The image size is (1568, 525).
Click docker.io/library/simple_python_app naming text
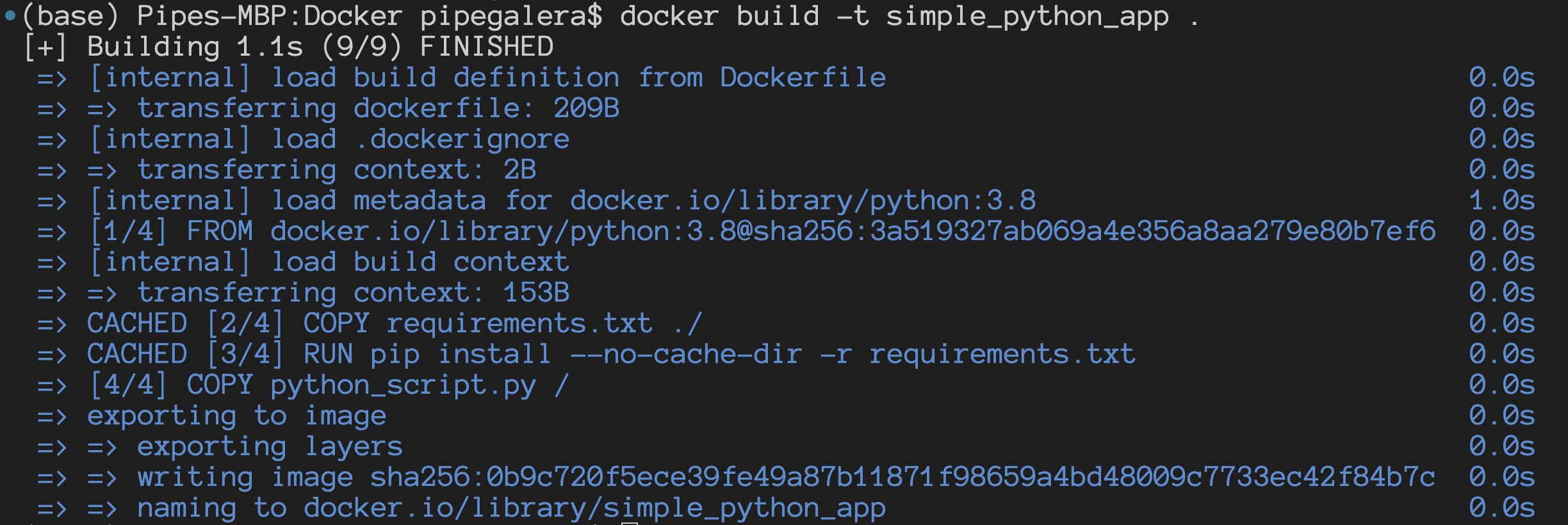pyautogui.click(x=595, y=508)
